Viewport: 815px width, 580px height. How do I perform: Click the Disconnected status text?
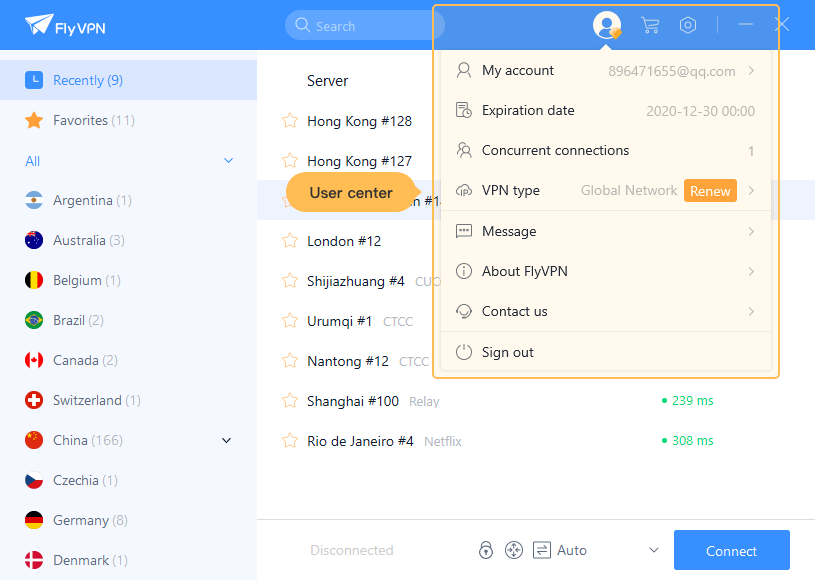pos(352,550)
